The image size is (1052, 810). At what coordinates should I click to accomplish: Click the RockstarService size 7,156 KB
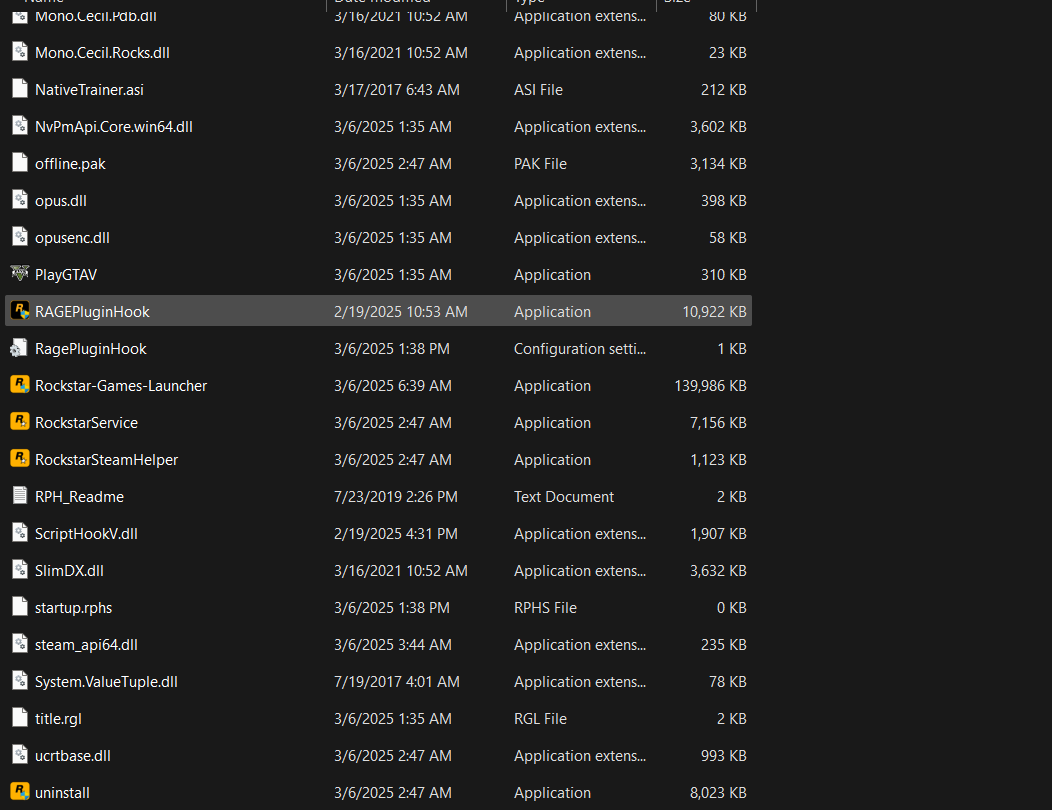pos(718,423)
